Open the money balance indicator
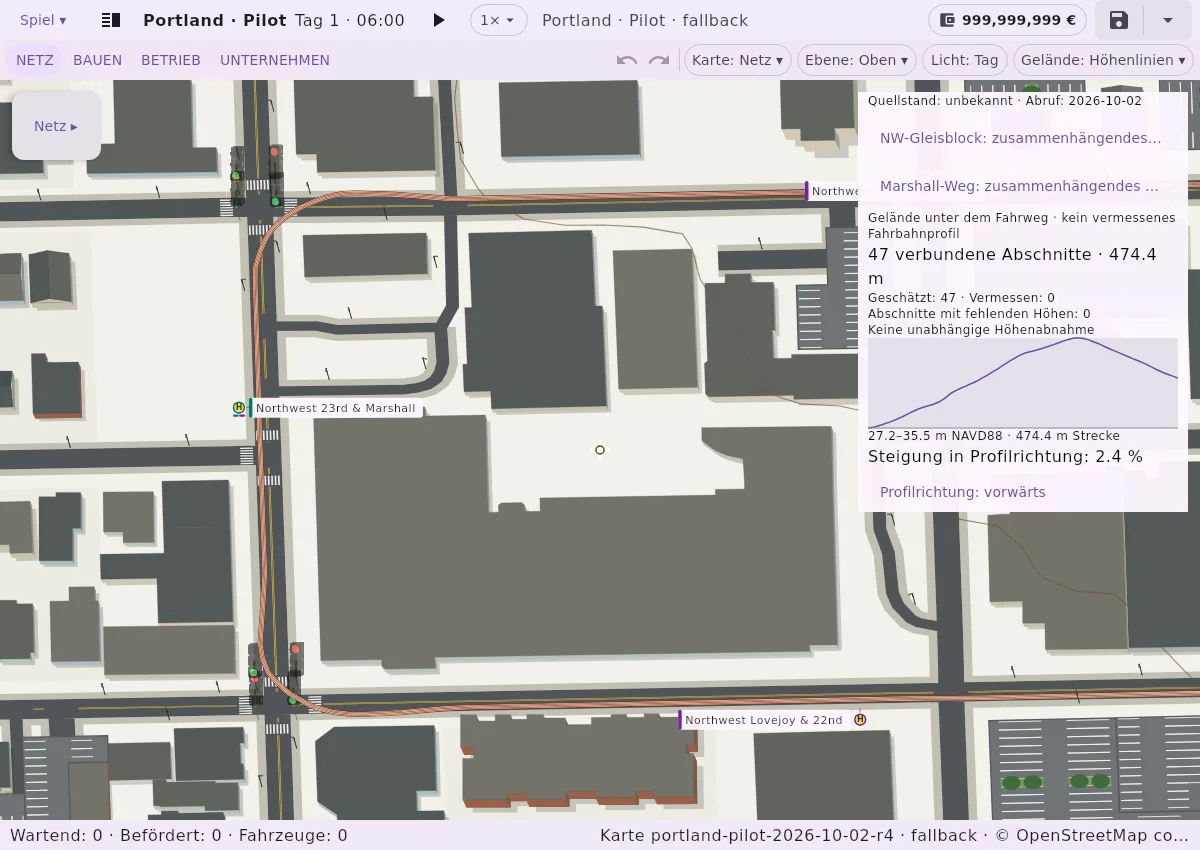 1007,20
